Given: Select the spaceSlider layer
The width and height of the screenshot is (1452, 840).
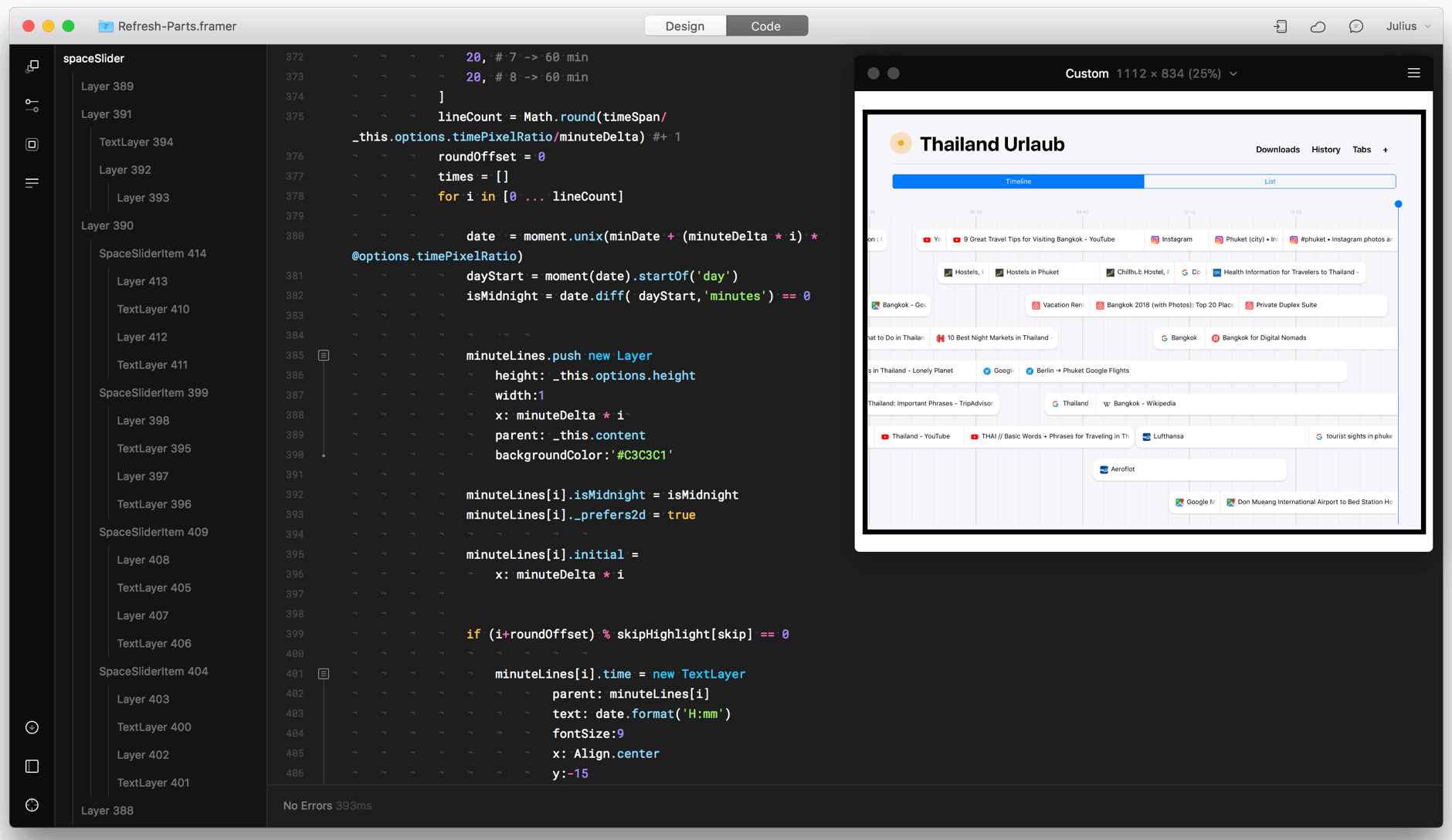Looking at the screenshot, I should [x=93, y=59].
